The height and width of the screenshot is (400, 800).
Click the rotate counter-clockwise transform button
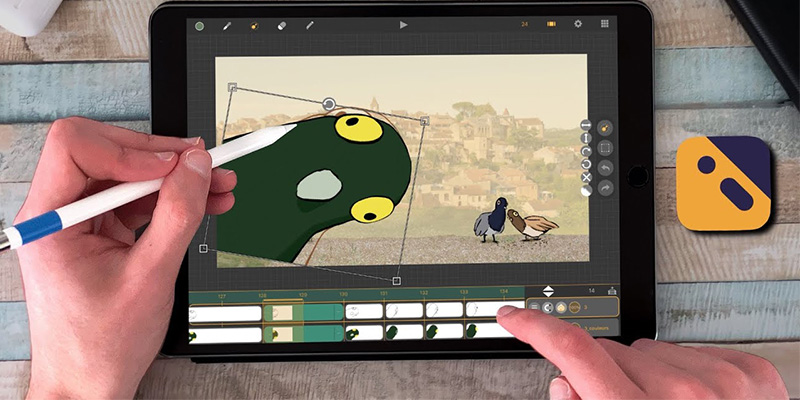pyautogui.click(x=586, y=164)
